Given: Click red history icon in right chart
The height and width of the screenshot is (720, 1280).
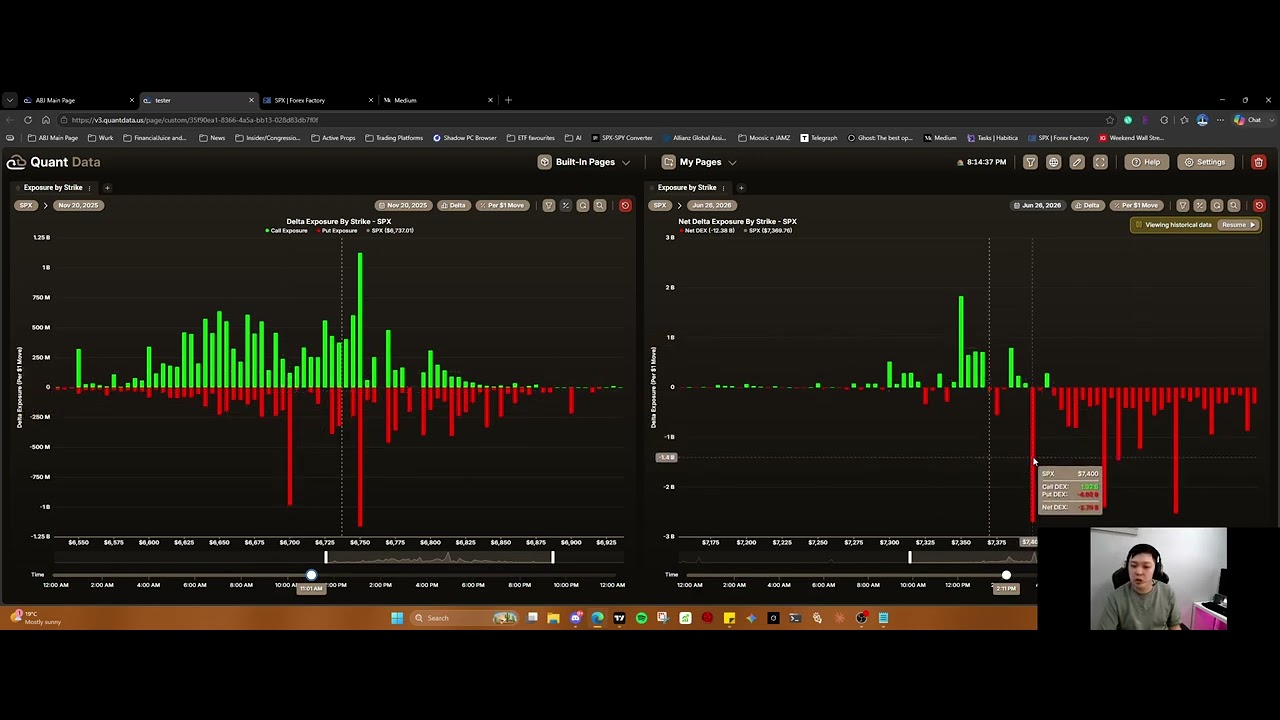Looking at the screenshot, I should coord(1259,205).
